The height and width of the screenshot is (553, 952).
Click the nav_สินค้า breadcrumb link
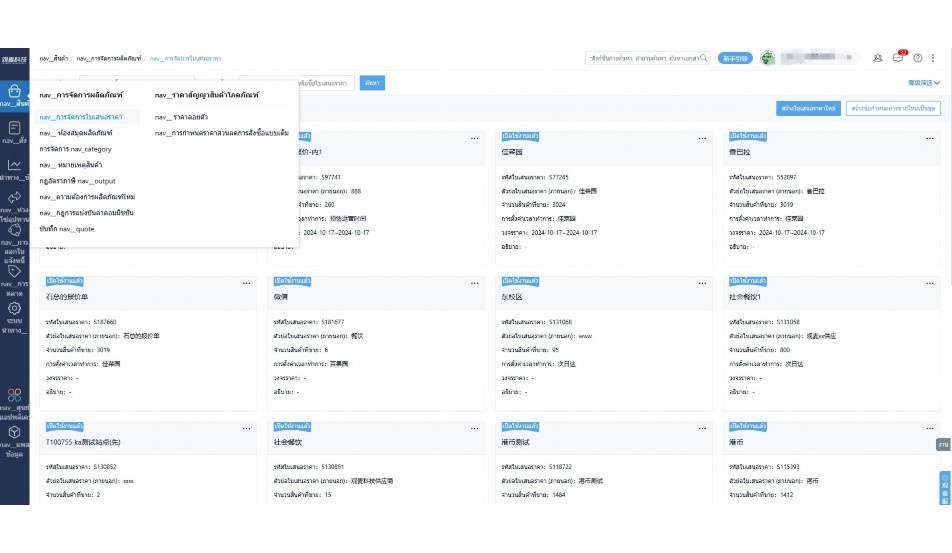[54, 59]
